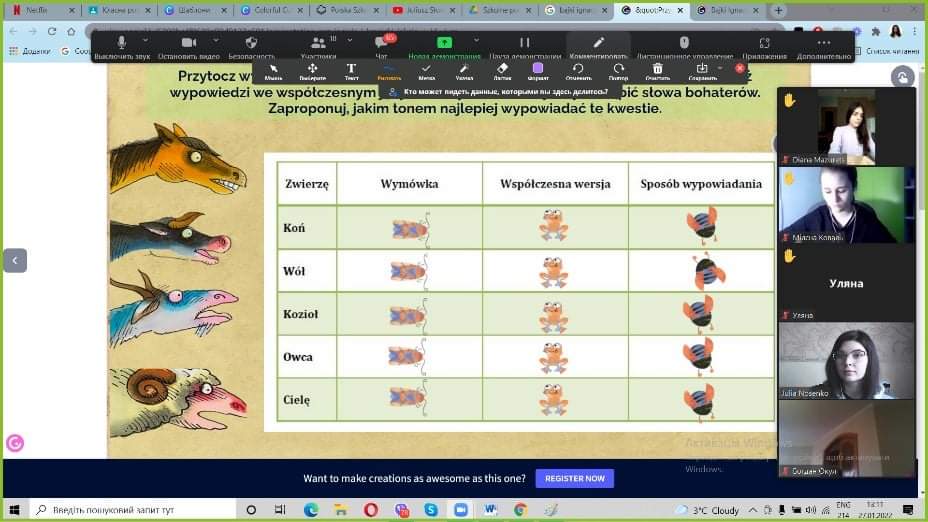Select the Stamp checkmark tool
Viewport: 928px width, 522px height.
426,72
